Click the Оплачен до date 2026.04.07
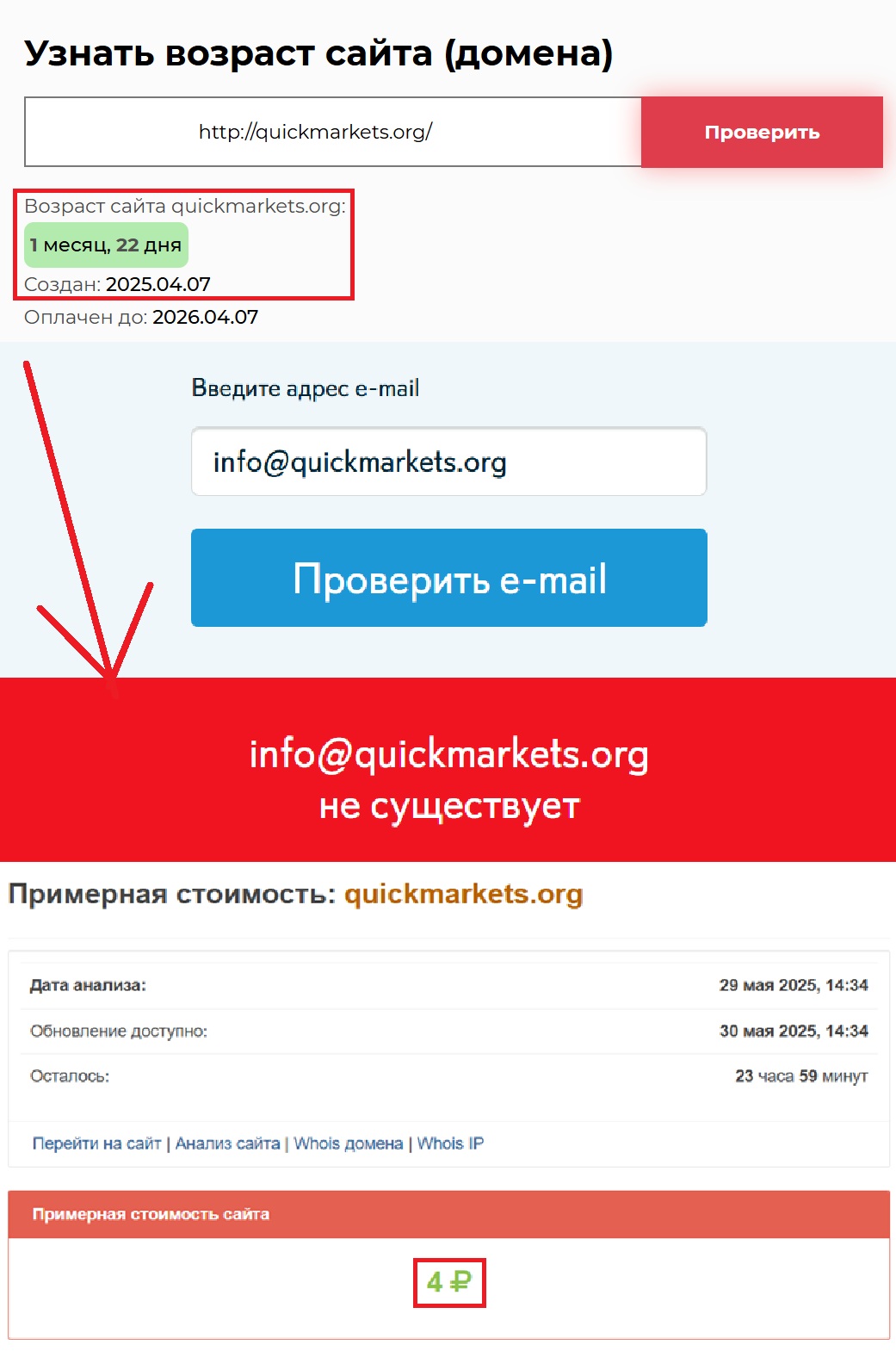The width and height of the screenshot is (896, 1351). (x=206, y=317)
